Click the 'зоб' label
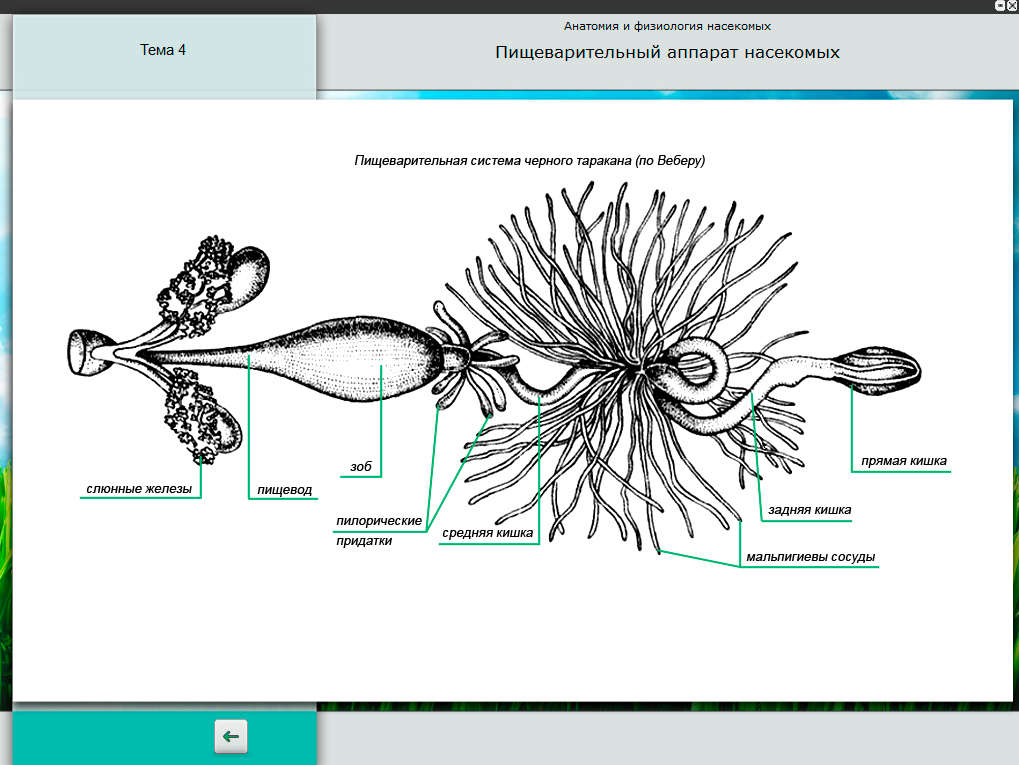This screenshot has width=1019, height=765. click(360, 466)
